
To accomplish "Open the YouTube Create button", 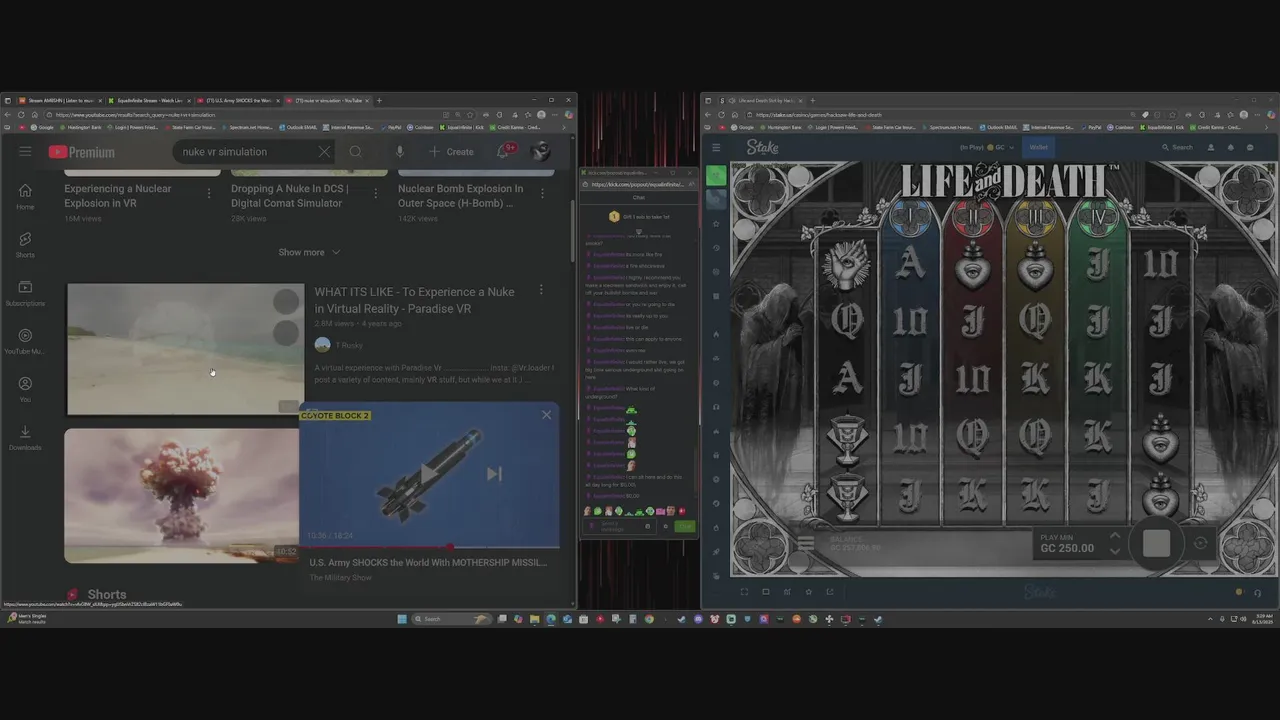I will click(x=451, y=152).
